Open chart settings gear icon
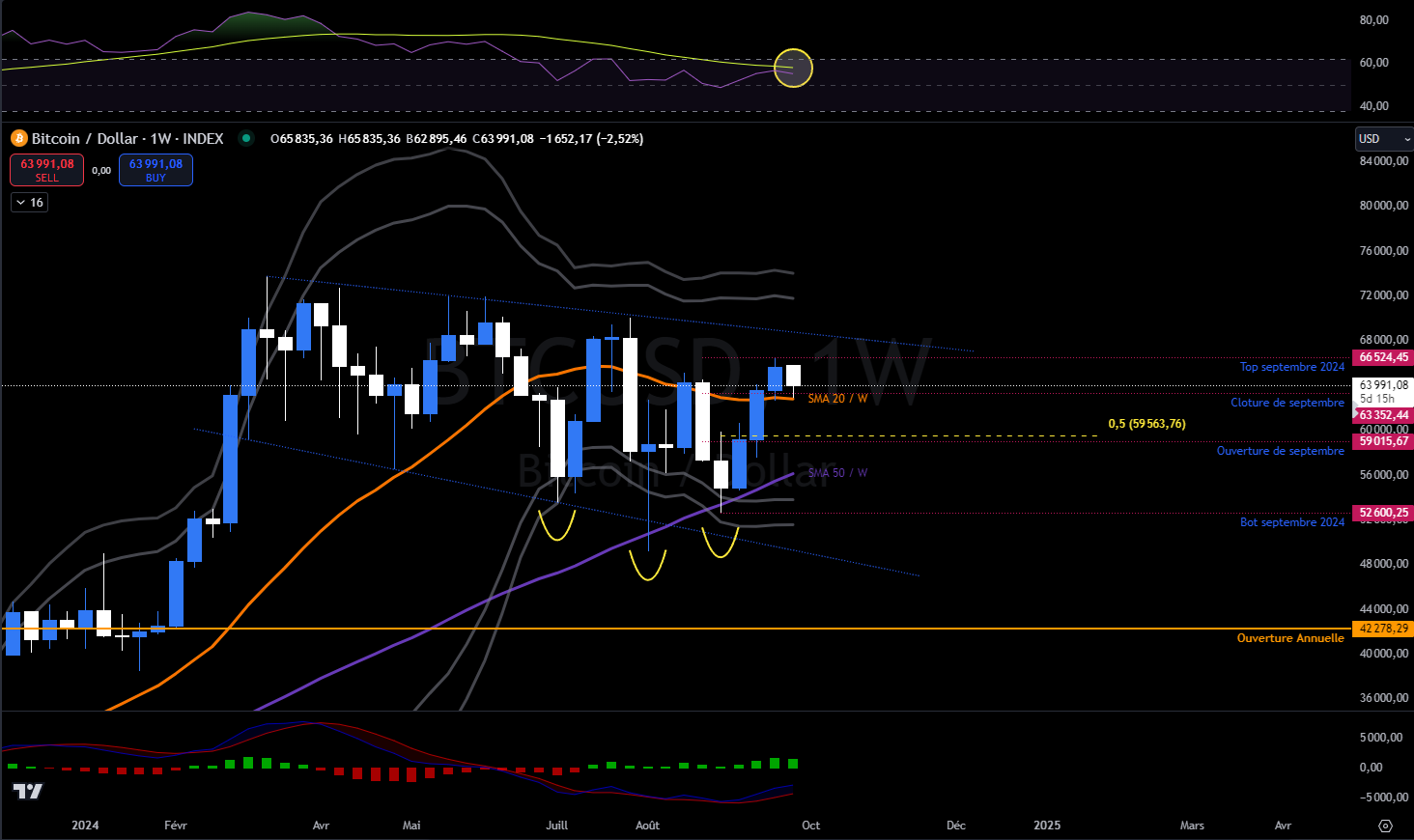Screen dimensions: 1414x840 1385,826
